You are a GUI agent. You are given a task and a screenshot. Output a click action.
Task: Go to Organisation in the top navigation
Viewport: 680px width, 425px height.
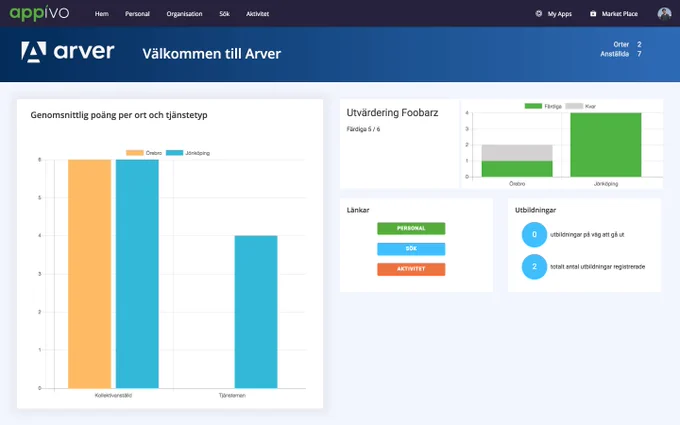[x=184, y=14]
